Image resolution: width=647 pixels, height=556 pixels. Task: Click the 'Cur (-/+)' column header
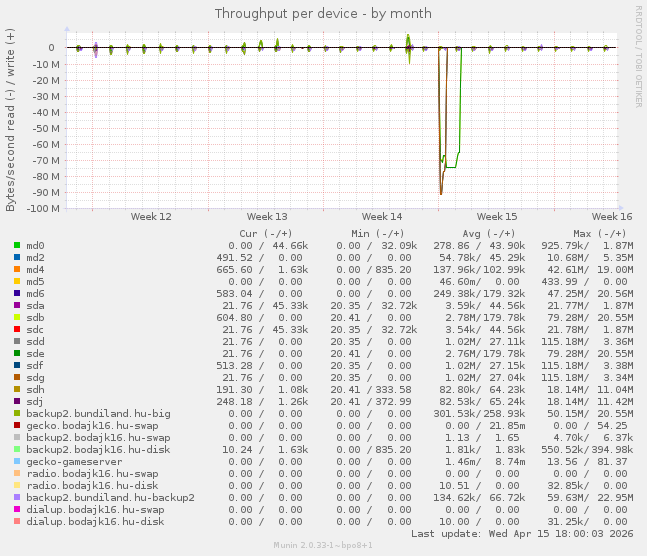coord(266,234)
